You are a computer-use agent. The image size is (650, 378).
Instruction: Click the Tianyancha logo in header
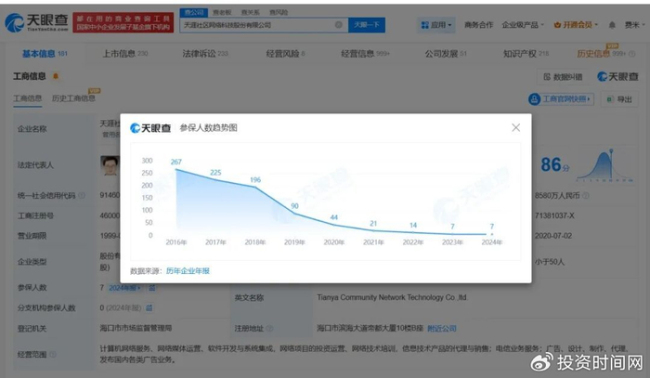coord(36,22)
